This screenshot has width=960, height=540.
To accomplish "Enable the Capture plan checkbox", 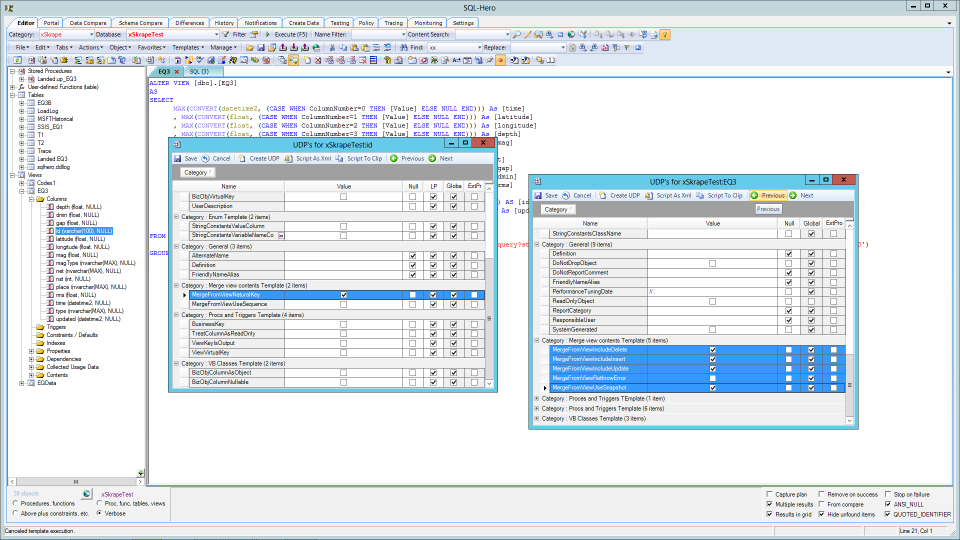I will tap(770, 494).
